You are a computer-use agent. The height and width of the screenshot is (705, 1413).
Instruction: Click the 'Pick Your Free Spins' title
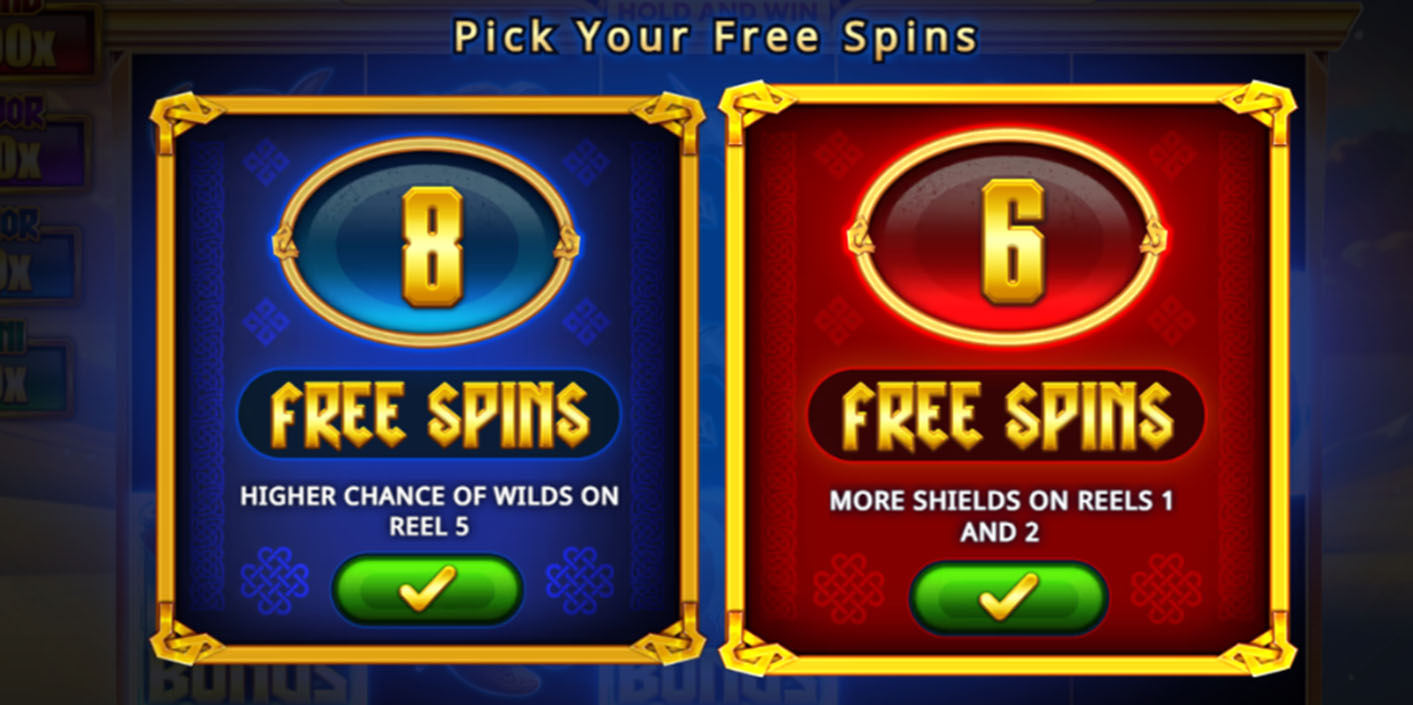tap(715, 37)
